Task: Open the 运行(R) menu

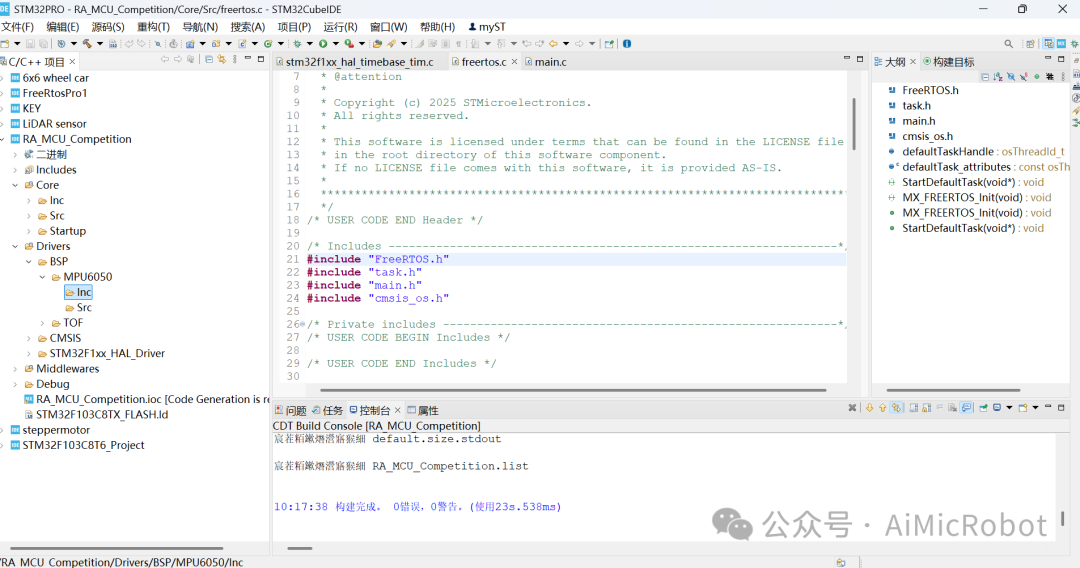Action: (x=340, y=27)
